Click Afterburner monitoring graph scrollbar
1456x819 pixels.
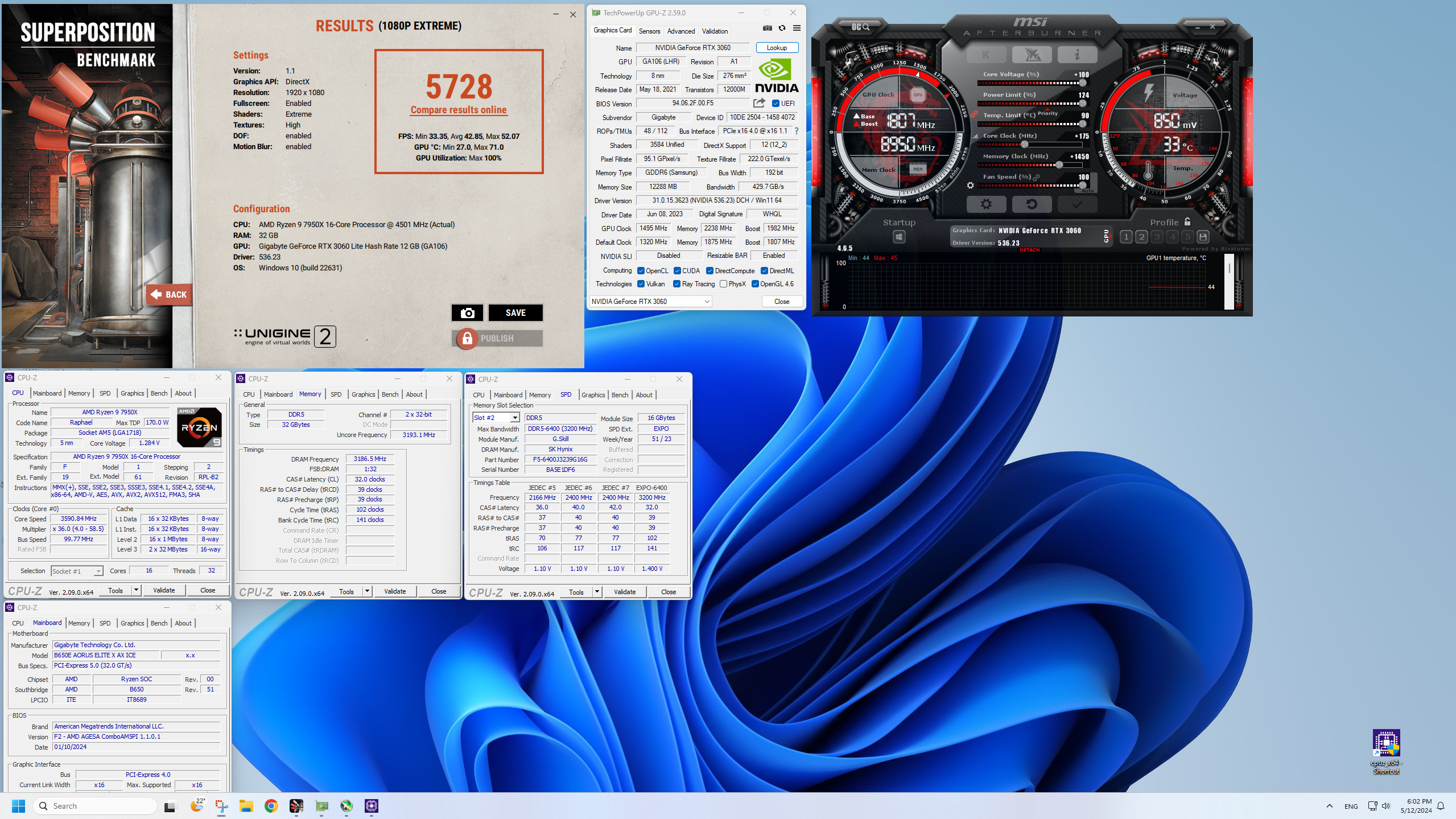[x=1229, y=282]
